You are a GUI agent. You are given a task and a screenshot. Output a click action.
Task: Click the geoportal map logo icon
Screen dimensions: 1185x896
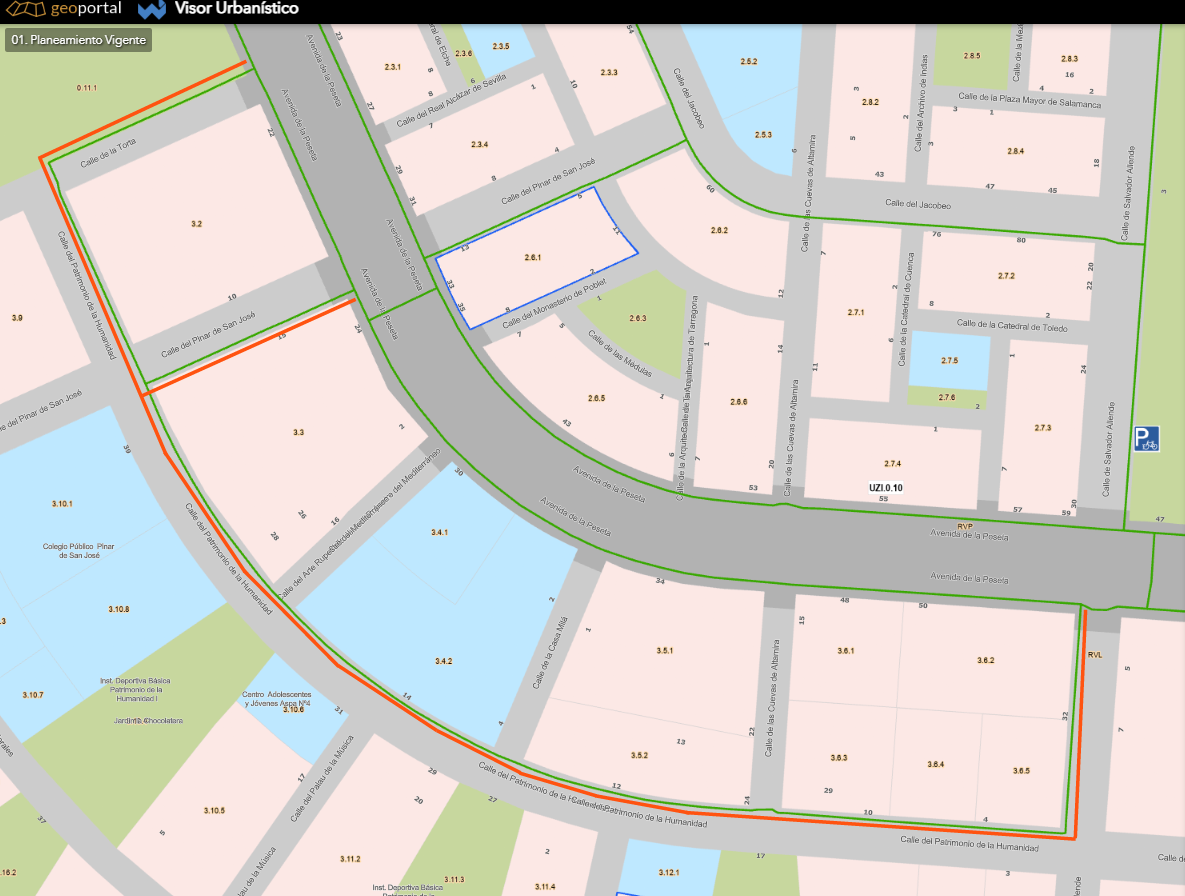(x=25, y=9)
